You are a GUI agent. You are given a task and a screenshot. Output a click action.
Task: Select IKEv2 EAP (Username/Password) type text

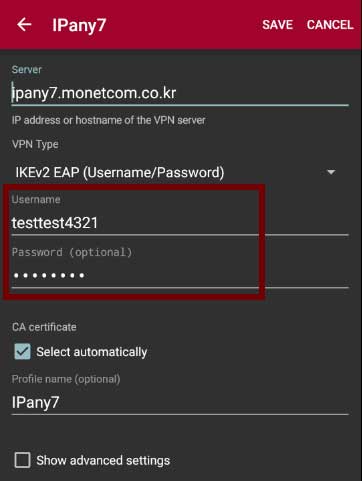tap(120, 172)
